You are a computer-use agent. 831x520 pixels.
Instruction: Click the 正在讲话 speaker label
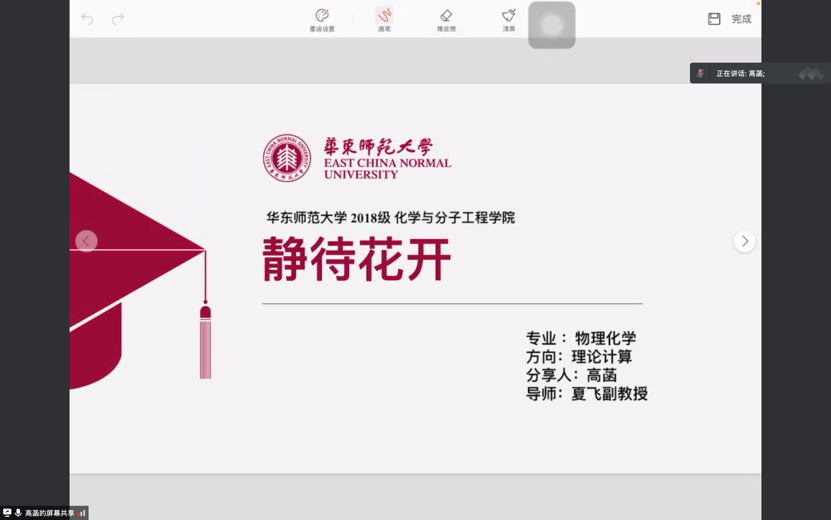[x=739, y=74]
